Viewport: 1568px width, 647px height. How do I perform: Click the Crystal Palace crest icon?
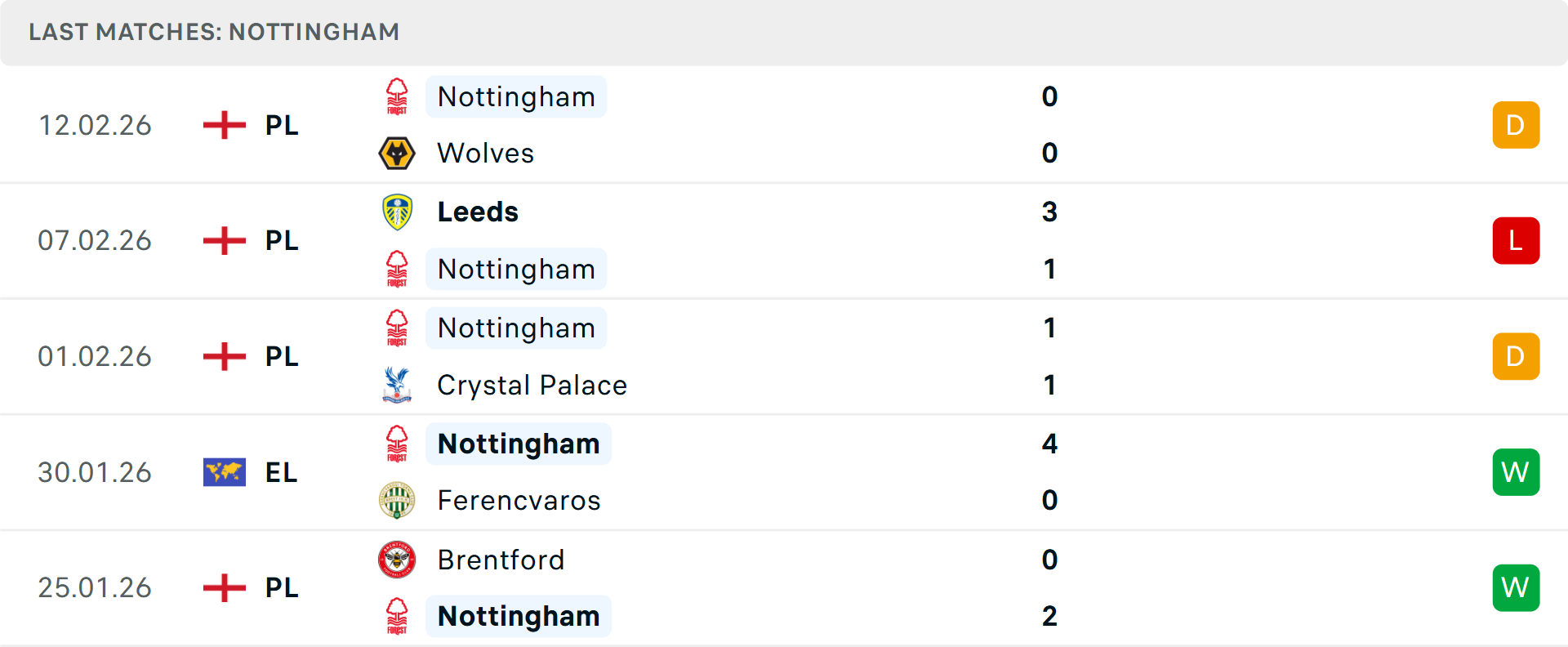(397, 385)
